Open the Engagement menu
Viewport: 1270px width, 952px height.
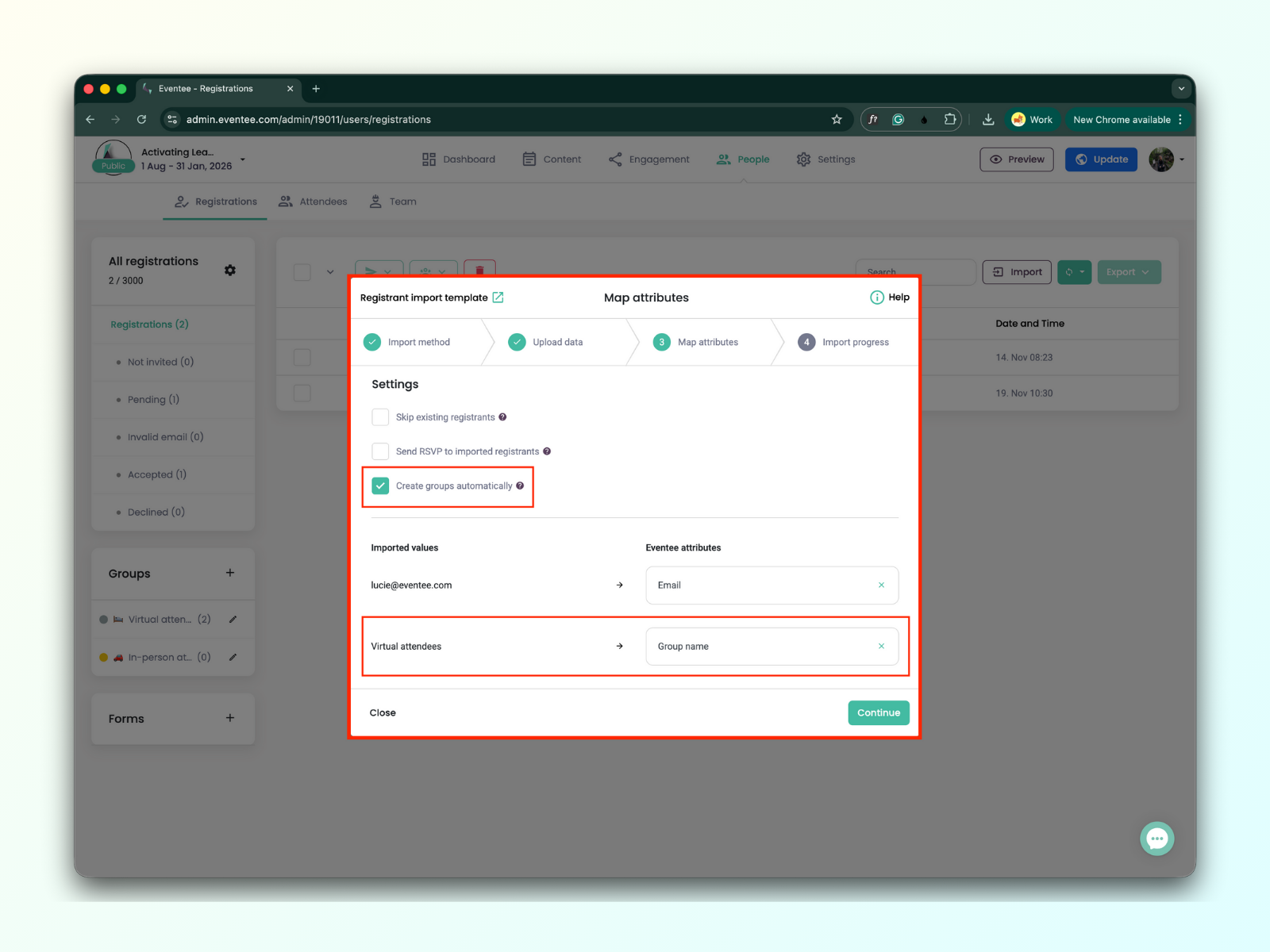click(649, 159)
